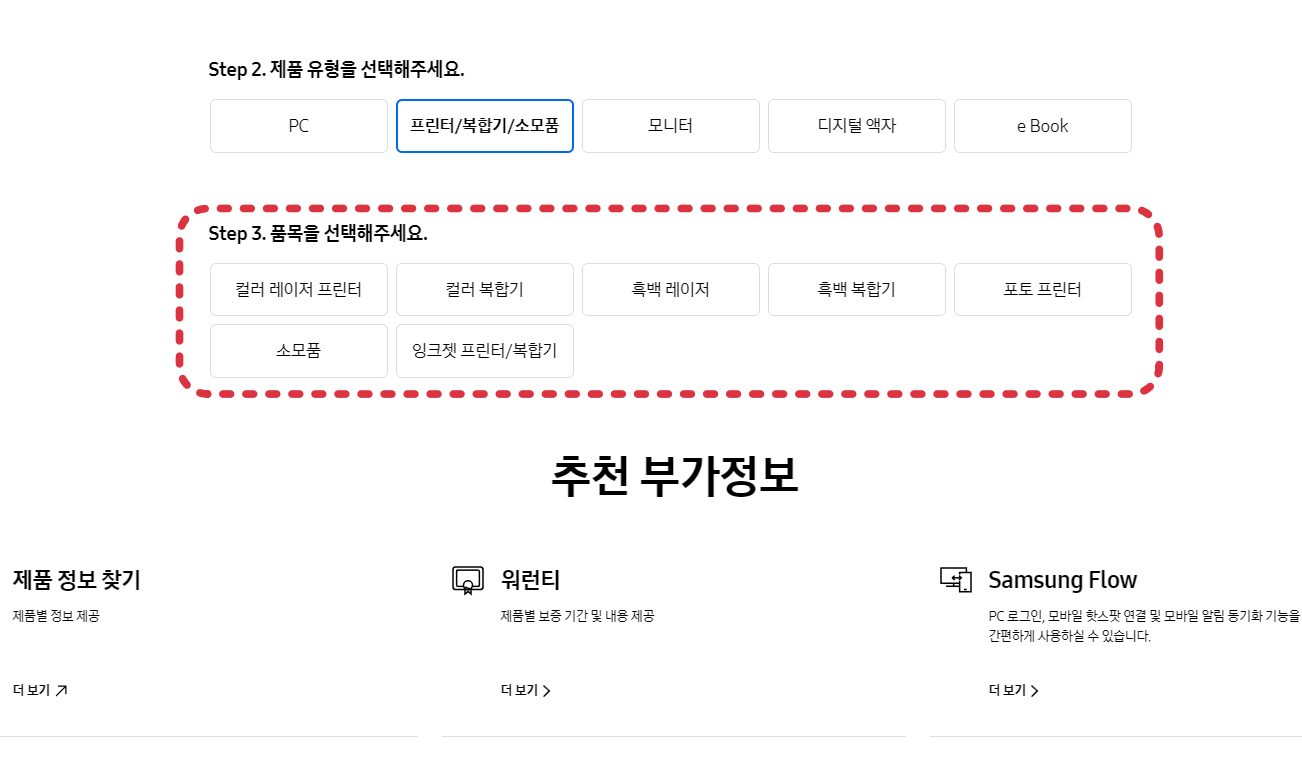Click the chevron beside Samsung Flow 더 보기
Viewport: 1302px width, 768px height.
(1036, 689)
